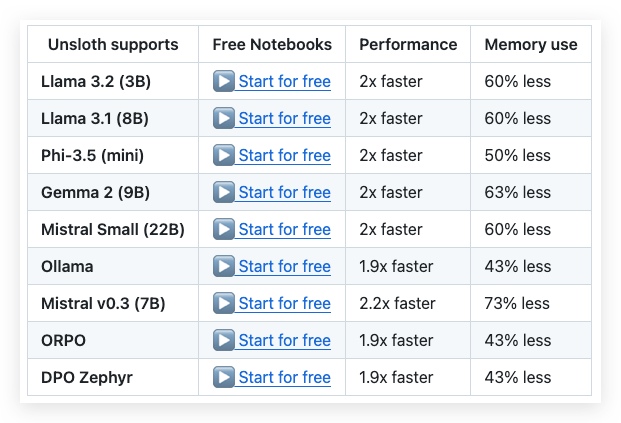
Task: Click the play icon in the Ollama row
Action: pos(224,266)
